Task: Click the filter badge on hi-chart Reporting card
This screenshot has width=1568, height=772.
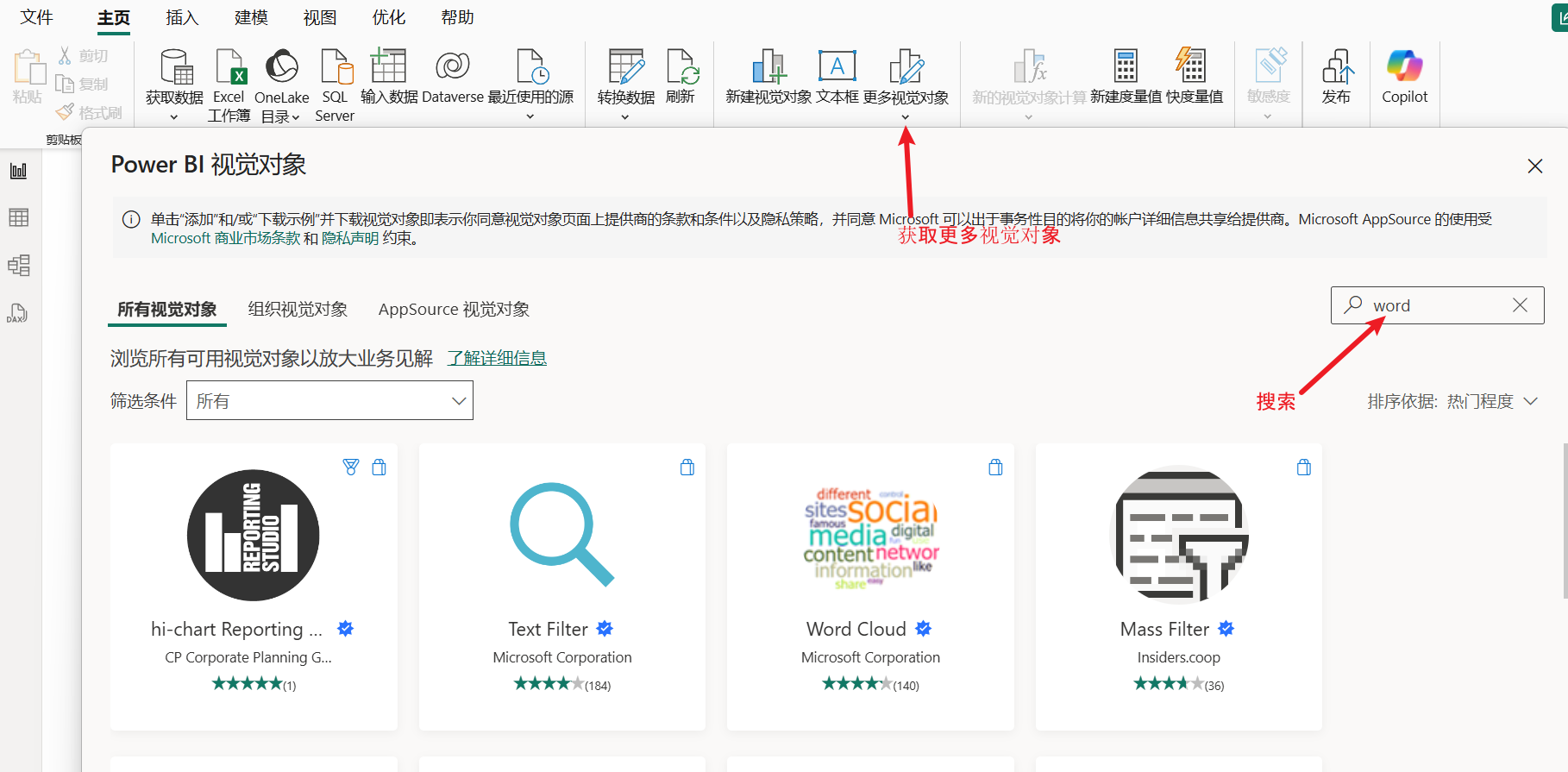Action: click(351, 468)
